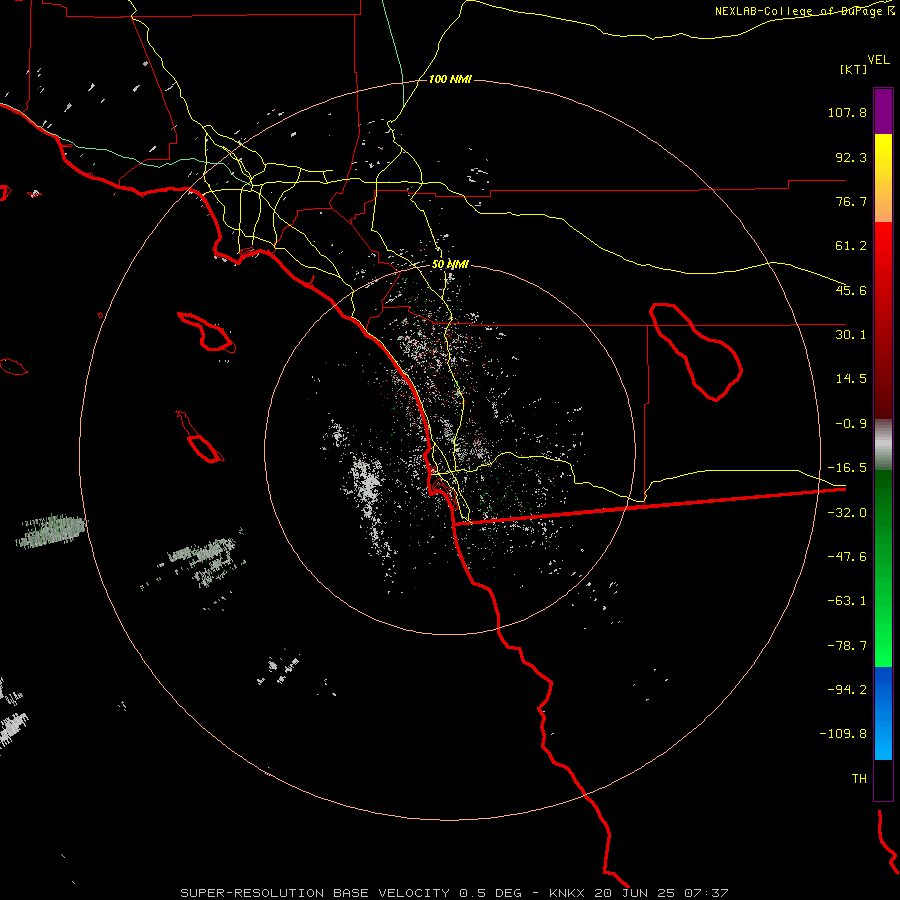Select the 14.5 scale value
Image resolution: width=900 pixels, height=900 pixels.
pyautogui.click(x=851, y=379)
